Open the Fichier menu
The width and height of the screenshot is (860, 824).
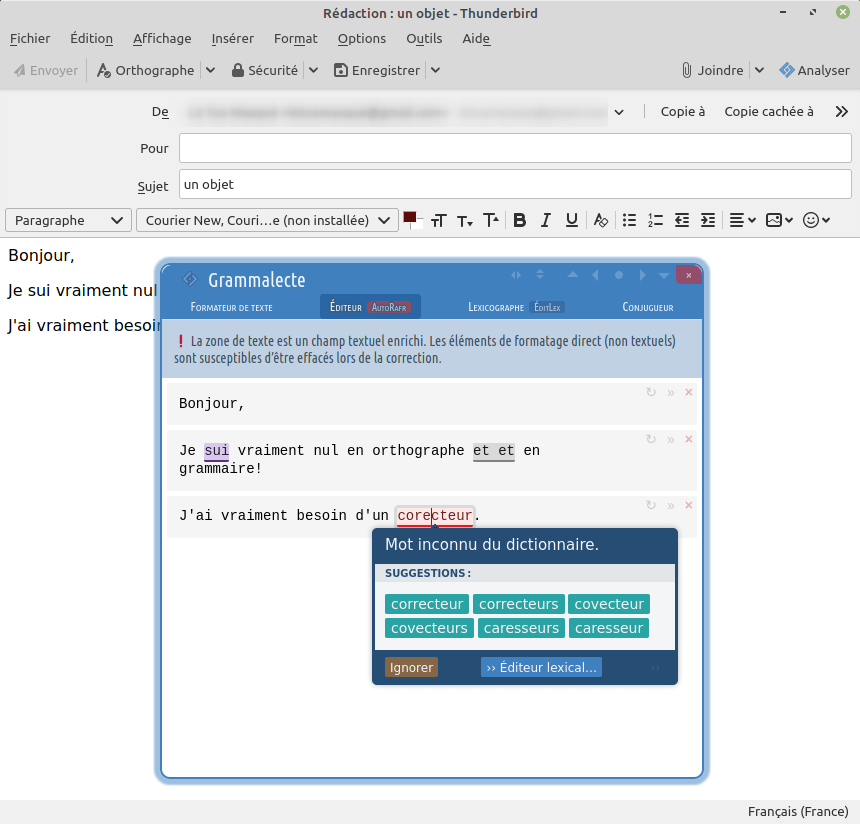point(30,38)
